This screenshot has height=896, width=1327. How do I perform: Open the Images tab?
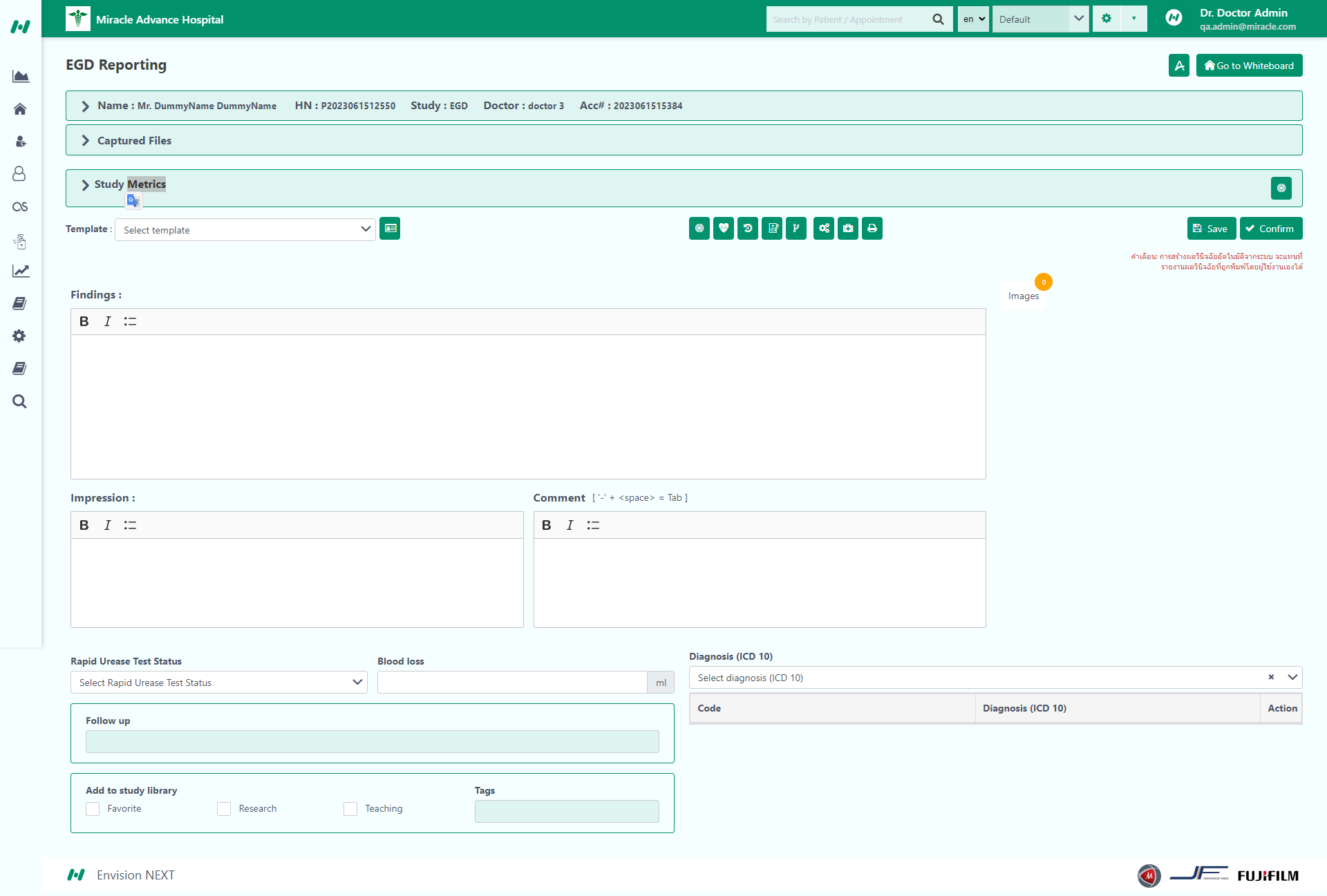pyautogui.click(x=1023, y=296)
